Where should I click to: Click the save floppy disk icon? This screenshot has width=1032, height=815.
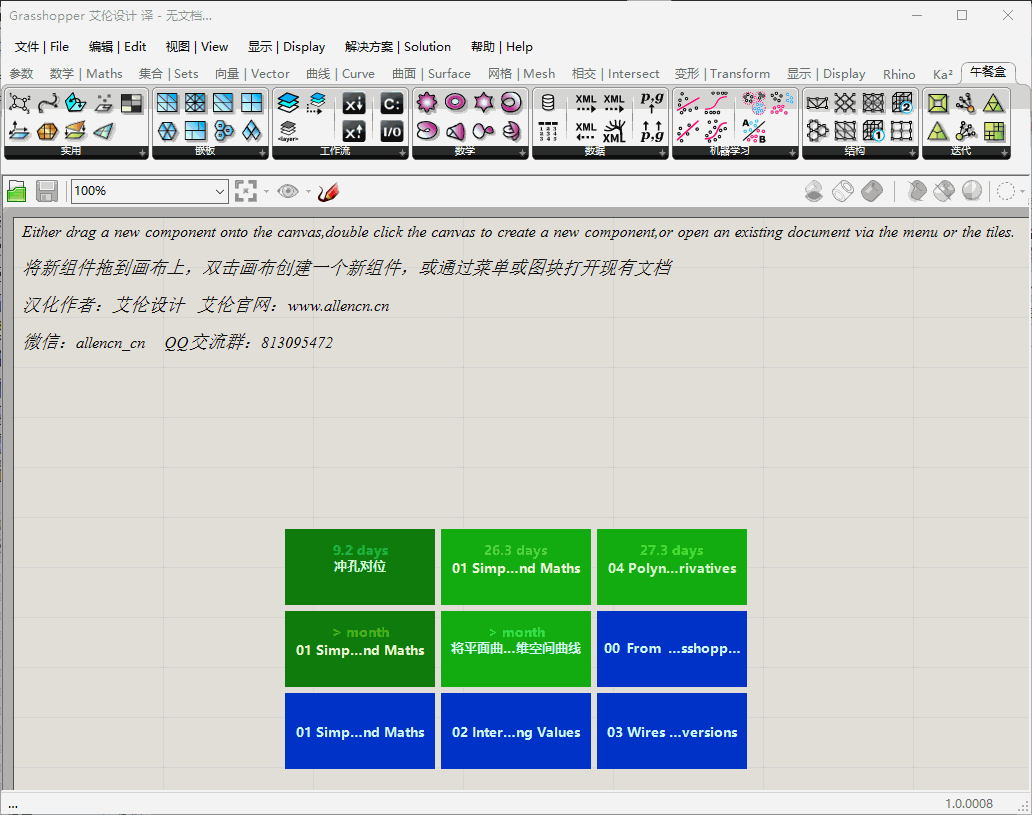(47, 192)
